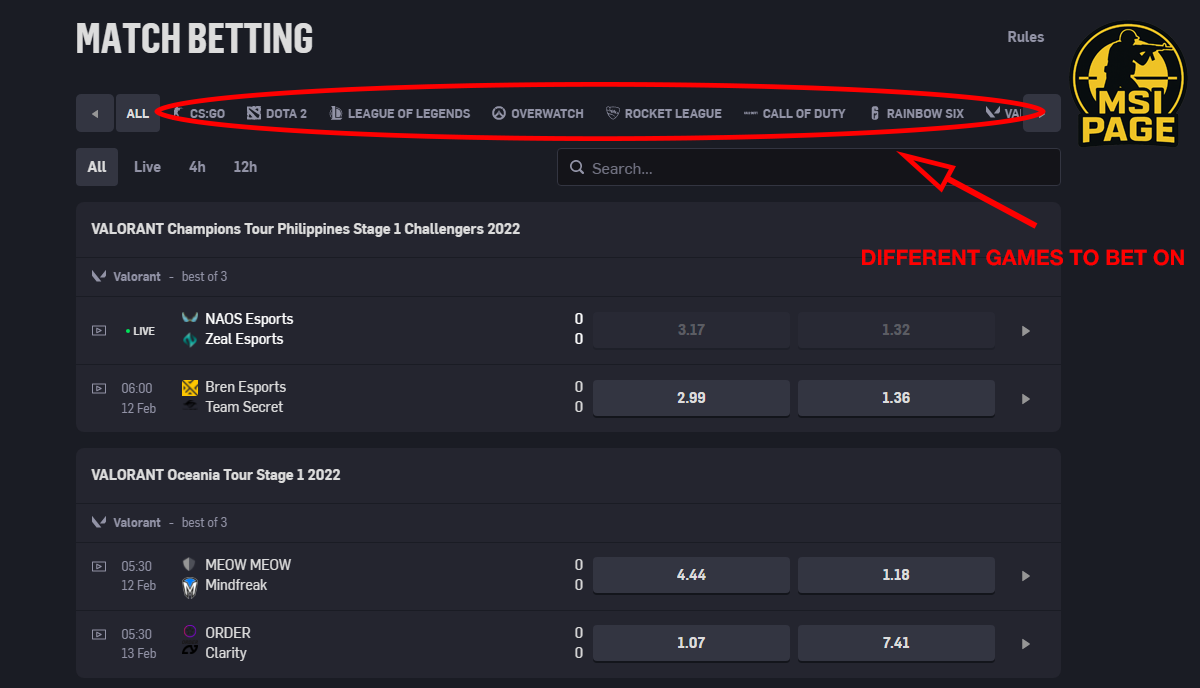This screenshot has width=1200, height=688.
Task: Select the Rainbow Six game tab
Action: pos(916,113)
